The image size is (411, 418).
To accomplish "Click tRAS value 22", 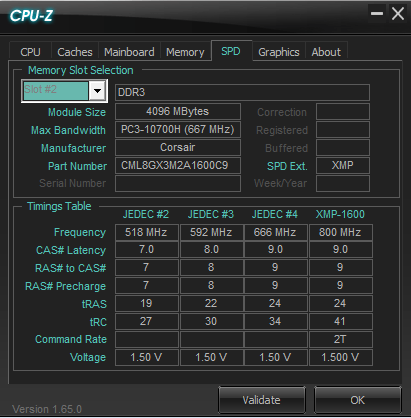I will [x=211, y=303].
